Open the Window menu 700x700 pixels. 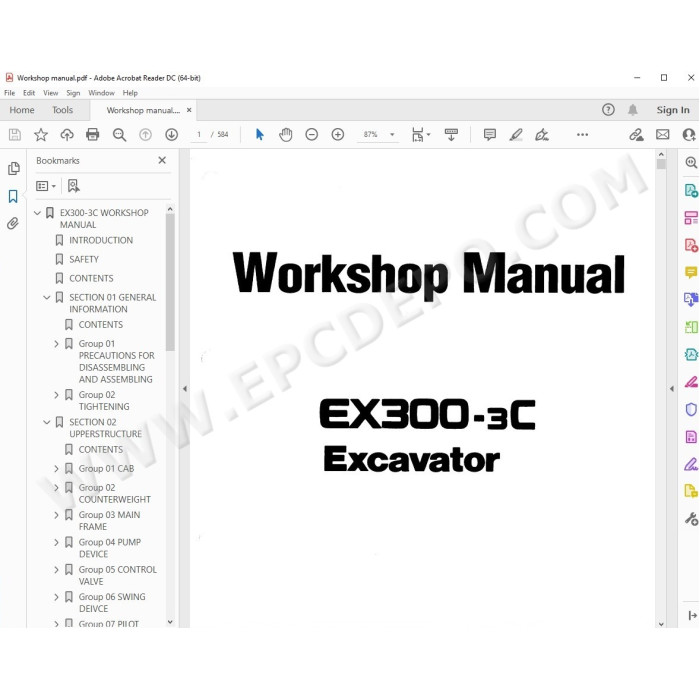click(x=101, y=93)
